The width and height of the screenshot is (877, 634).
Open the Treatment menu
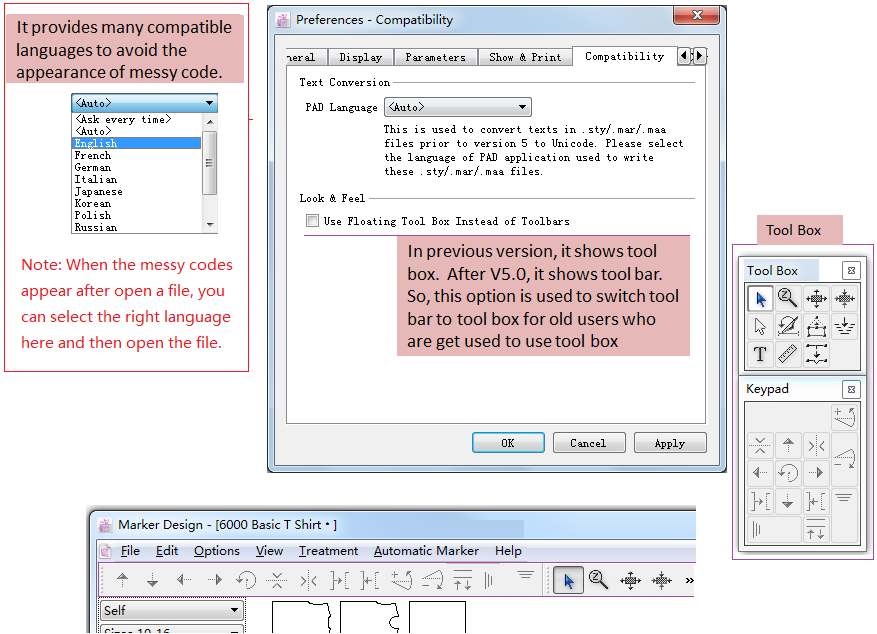pyautogui.click(x=328, y=551)
